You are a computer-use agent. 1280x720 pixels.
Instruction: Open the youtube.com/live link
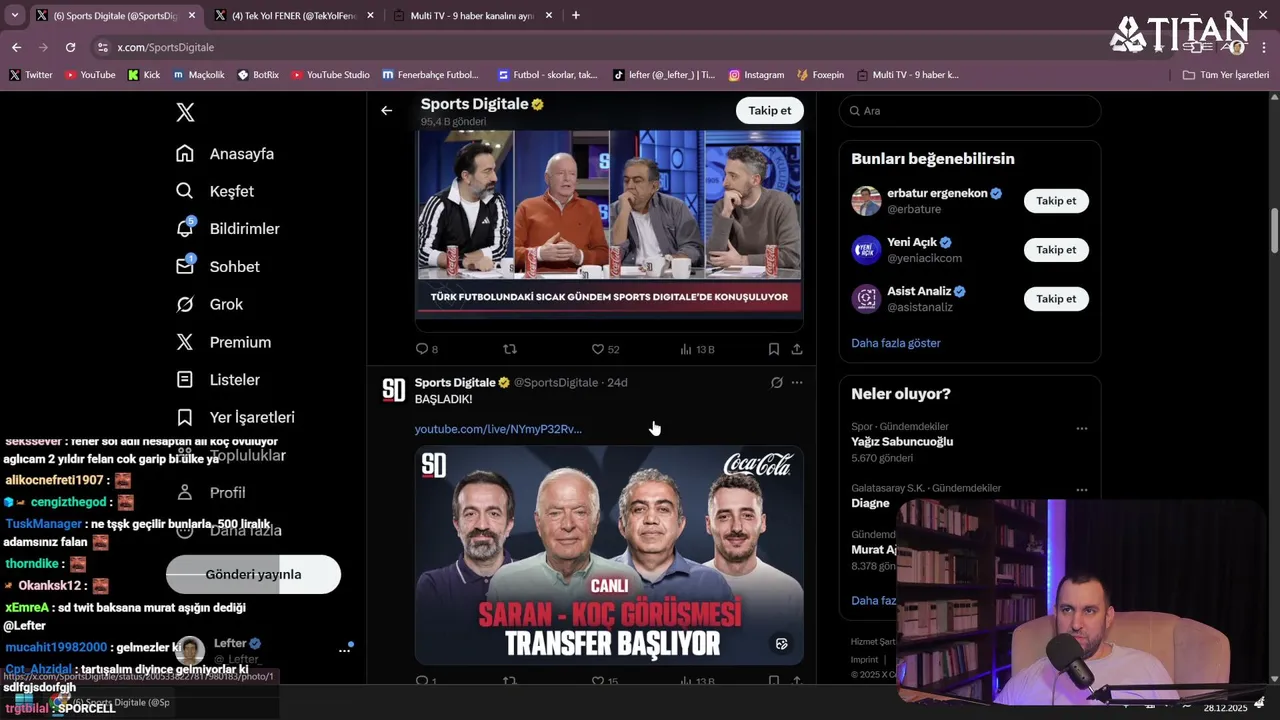498,429
